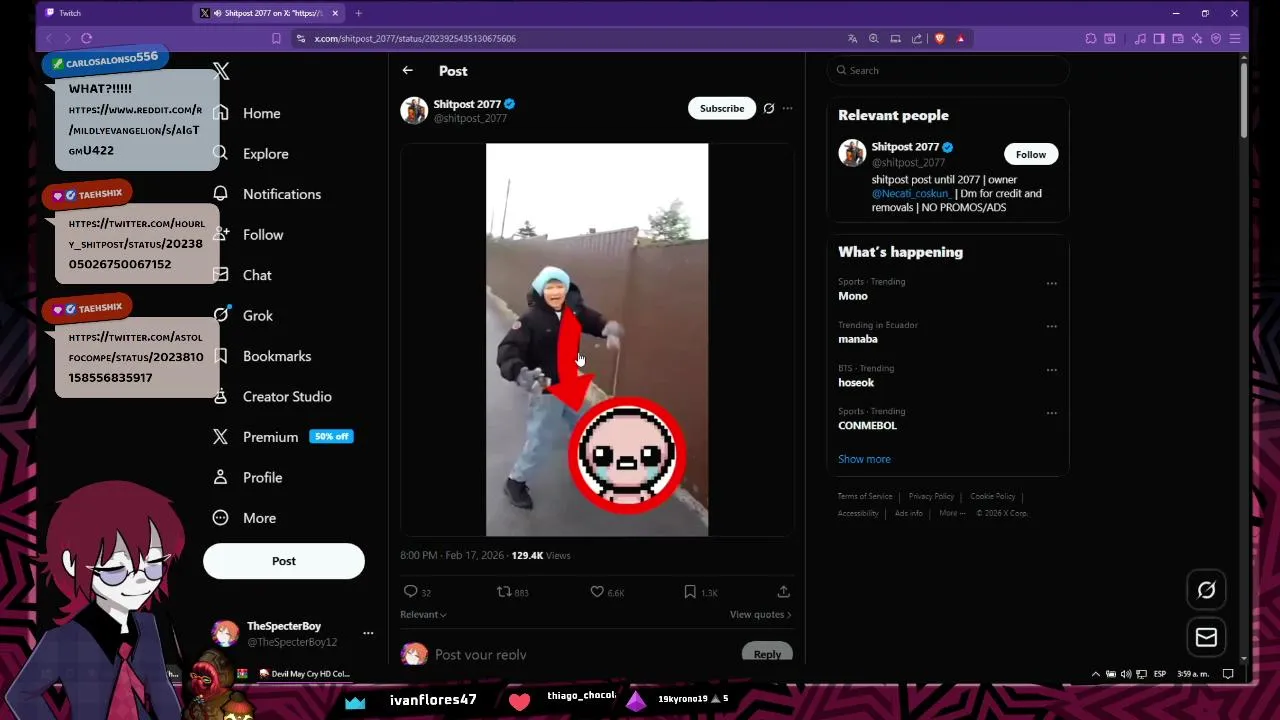The height and width of the screenshot is (720, 1280).
Task: Click Show more under What's happening
Action: [x=864, y=459]
